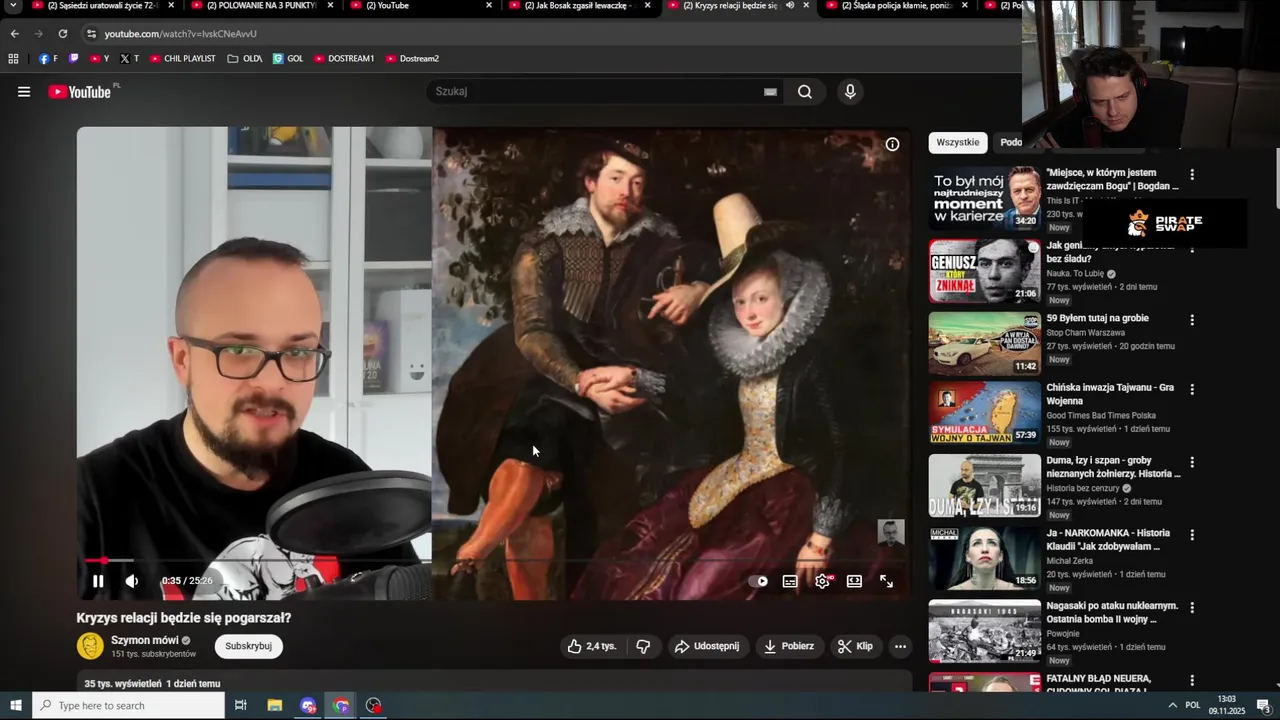Reload the current page

coord(63,34)
